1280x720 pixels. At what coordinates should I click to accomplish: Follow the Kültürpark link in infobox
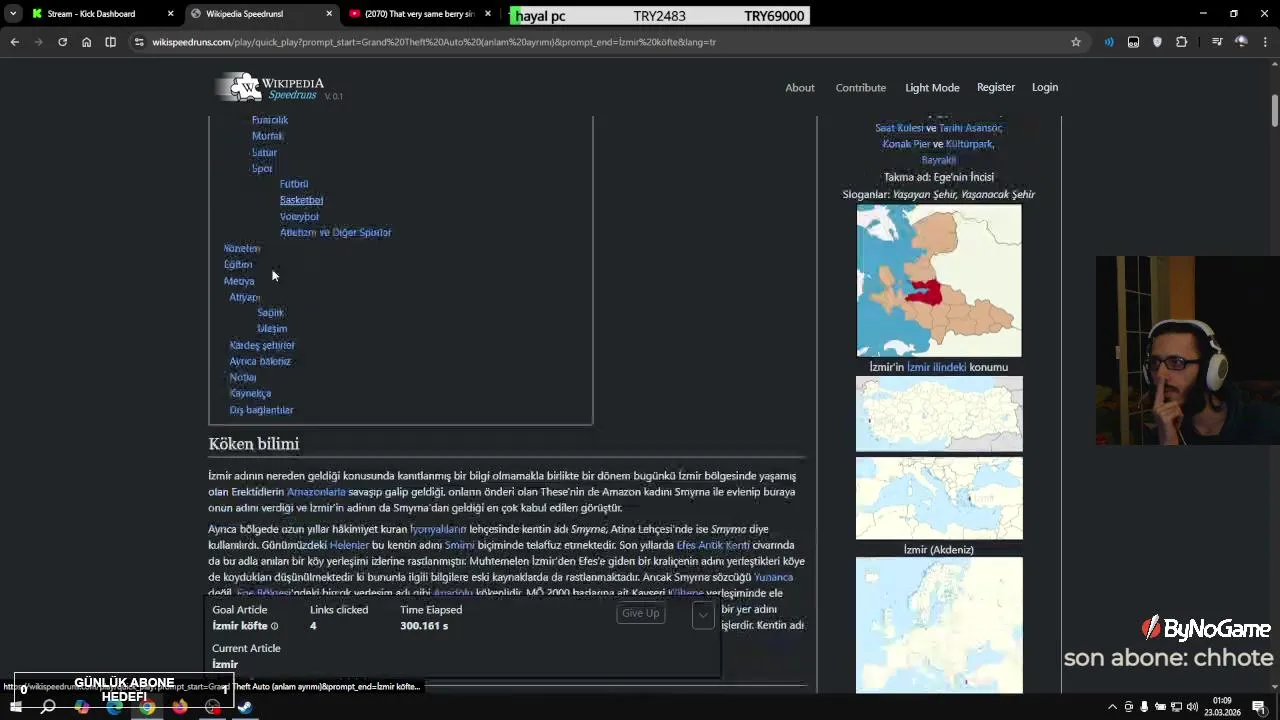pyautogui.click(x=969, y=144)
